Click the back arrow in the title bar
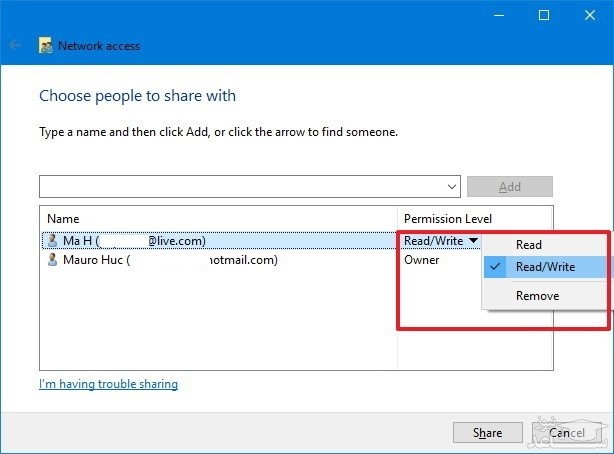614x454 pixels. (15, 45)
